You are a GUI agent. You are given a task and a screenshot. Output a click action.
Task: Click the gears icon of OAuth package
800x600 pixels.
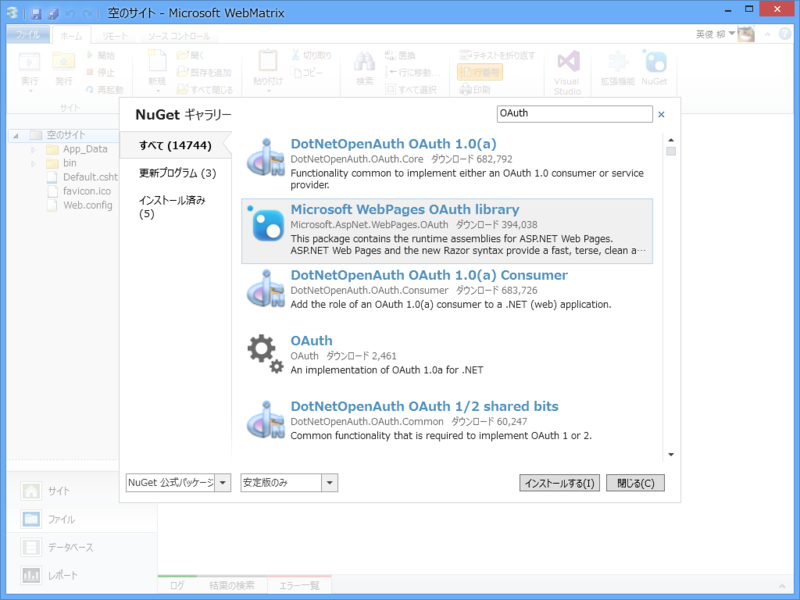coord(265,354)
